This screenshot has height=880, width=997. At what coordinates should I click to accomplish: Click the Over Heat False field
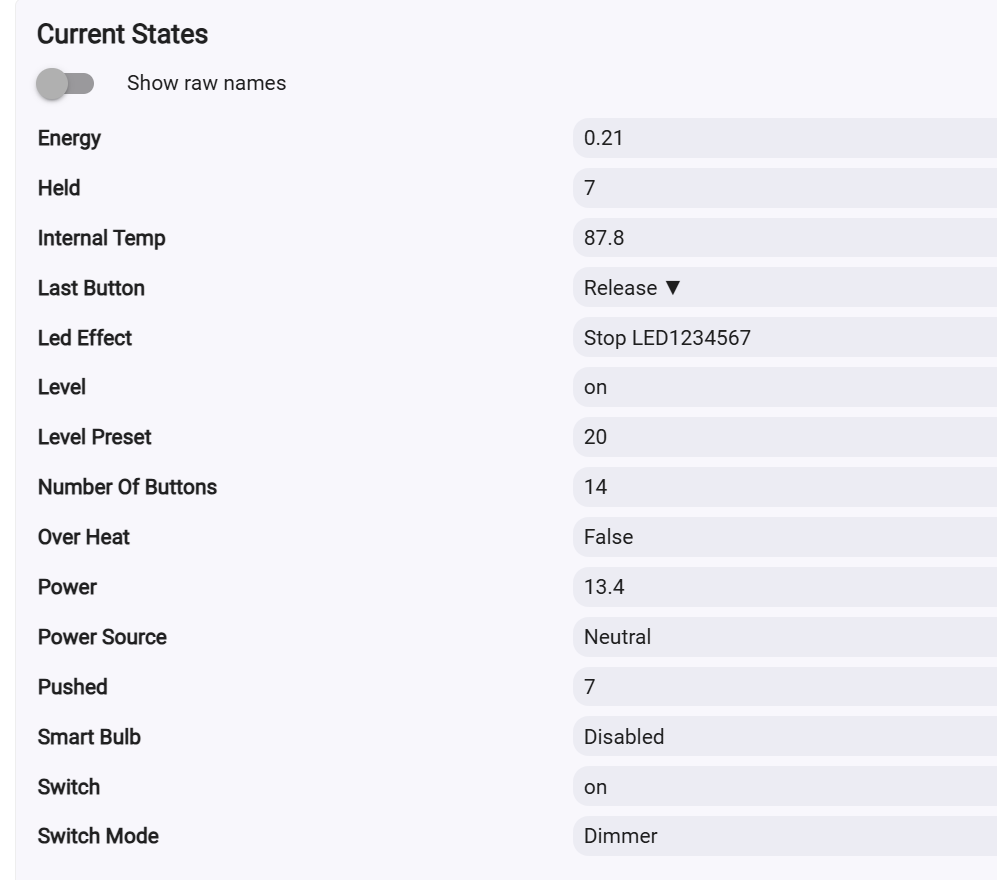click(x=785, y=537)
